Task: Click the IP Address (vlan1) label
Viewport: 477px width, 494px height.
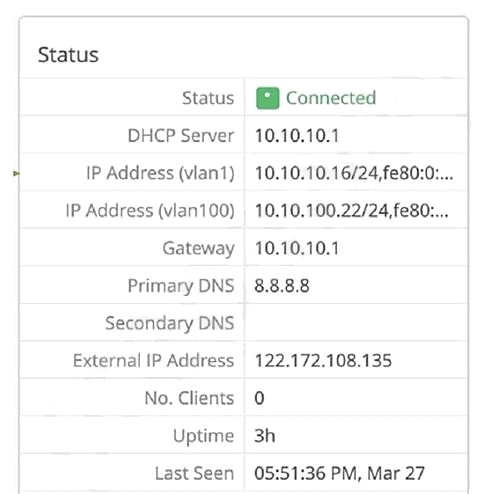Action: [160, 173]
